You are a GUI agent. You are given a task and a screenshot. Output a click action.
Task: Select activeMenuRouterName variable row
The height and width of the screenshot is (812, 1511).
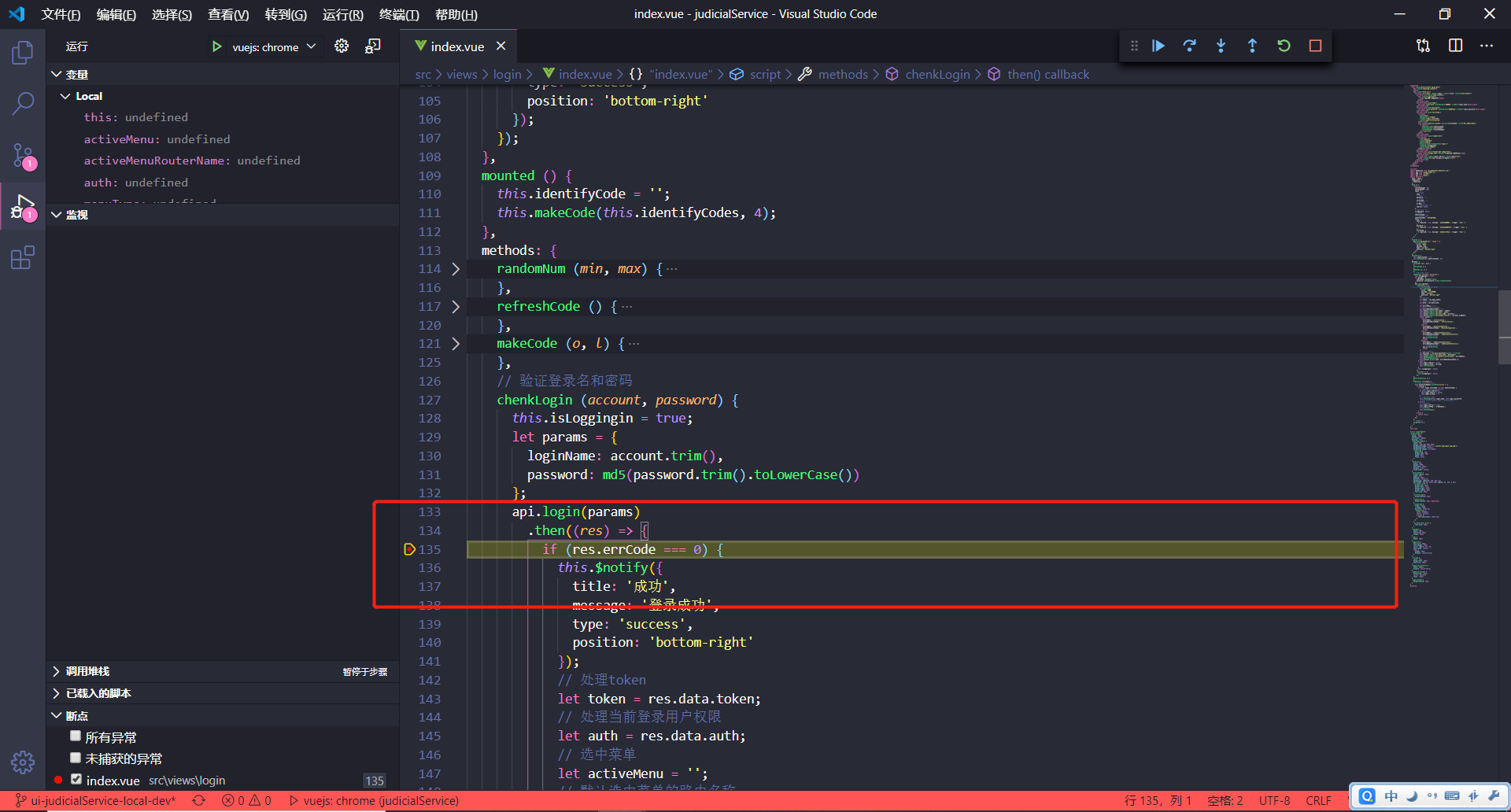223,161
